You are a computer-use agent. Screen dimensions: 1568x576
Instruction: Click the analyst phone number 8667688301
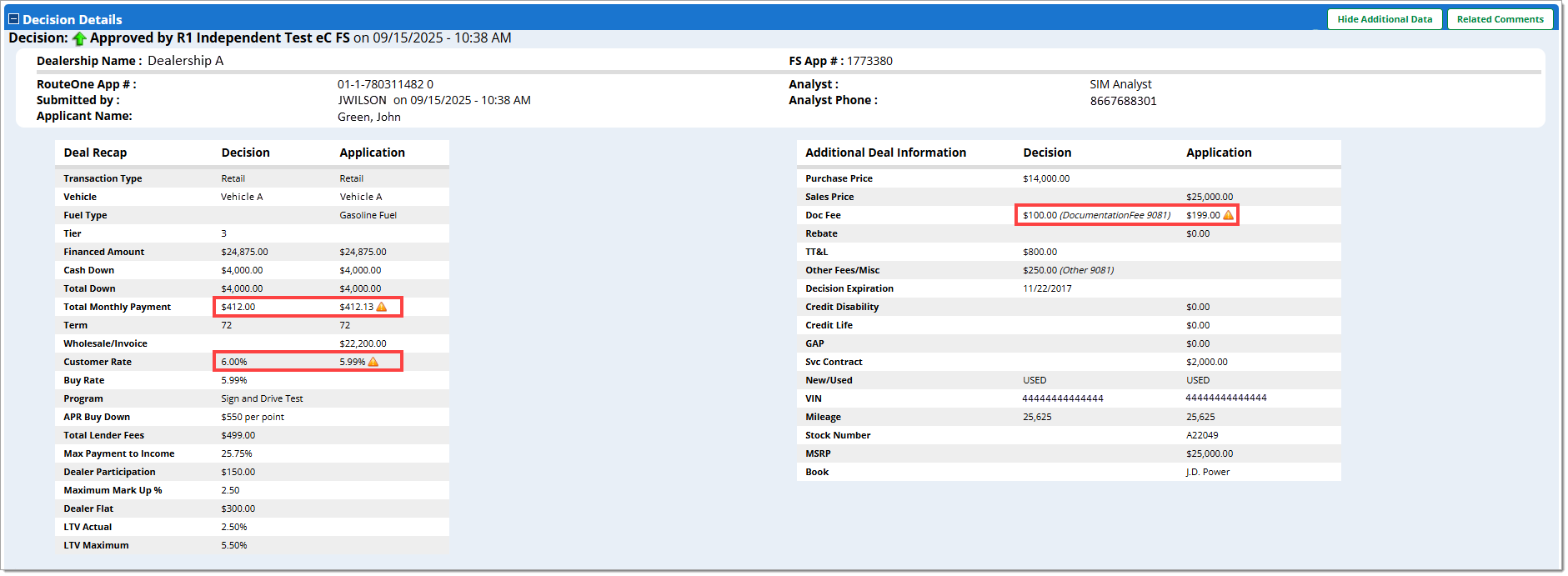1123,101
